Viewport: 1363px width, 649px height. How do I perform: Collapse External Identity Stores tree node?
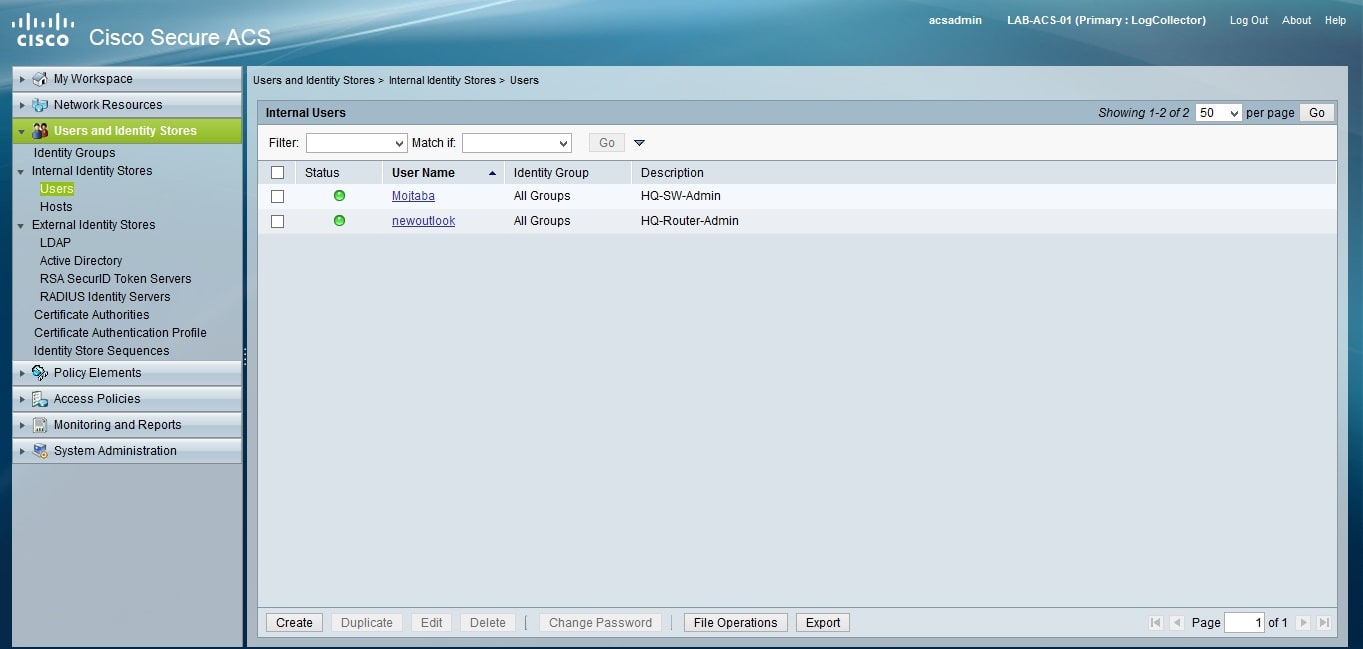click(x=21, y=226)
